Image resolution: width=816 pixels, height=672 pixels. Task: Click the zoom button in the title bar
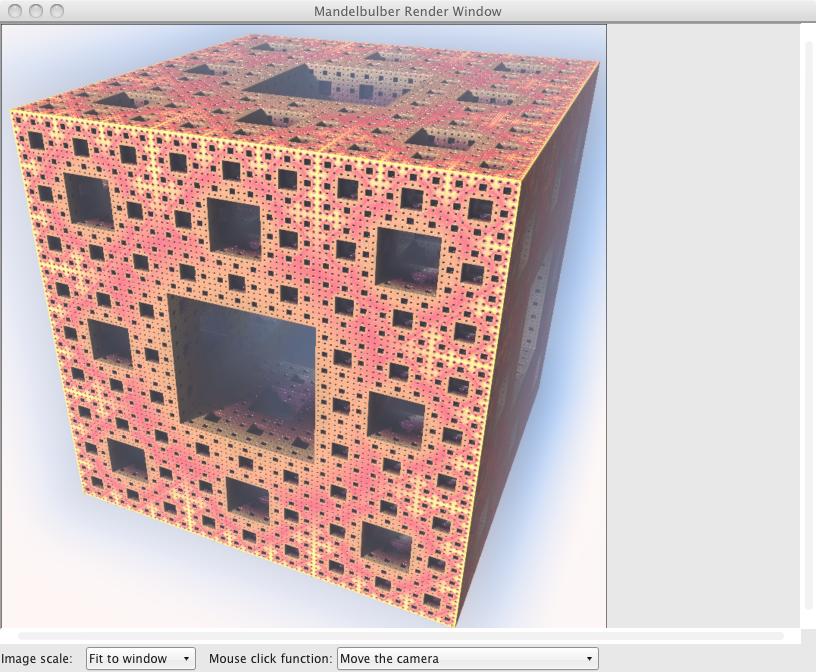pos(57,11)
